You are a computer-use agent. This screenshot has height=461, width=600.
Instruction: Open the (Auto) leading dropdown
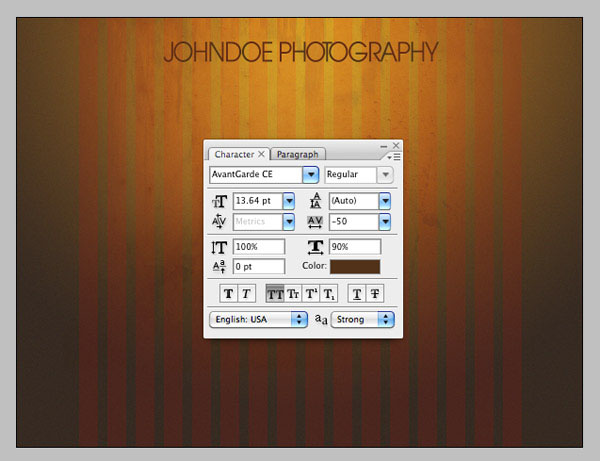385,201
